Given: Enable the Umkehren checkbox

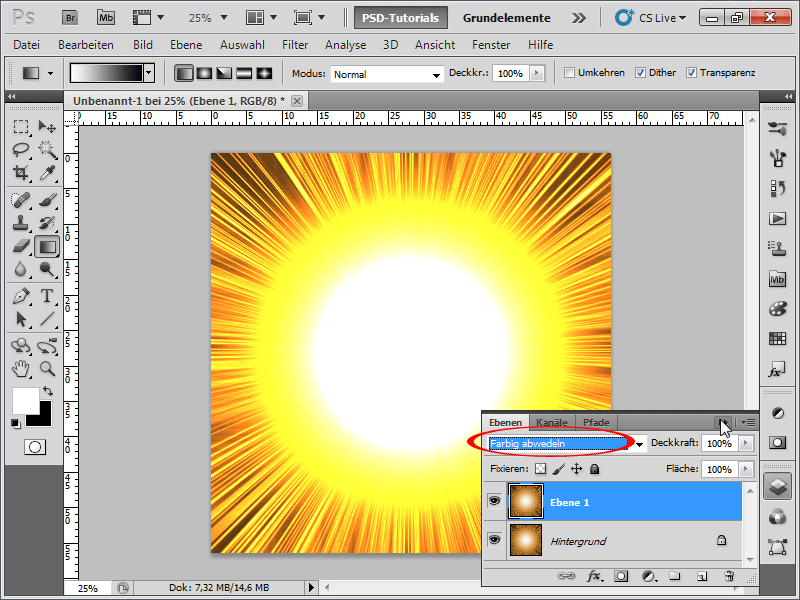Looking at the screenshot, I should coord(569,72).
